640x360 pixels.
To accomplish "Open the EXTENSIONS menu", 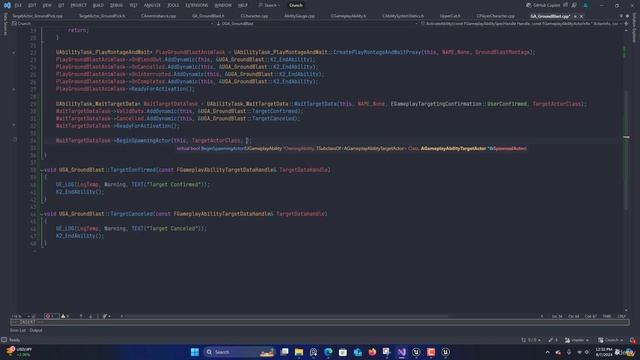I will (x=197, y=5).
